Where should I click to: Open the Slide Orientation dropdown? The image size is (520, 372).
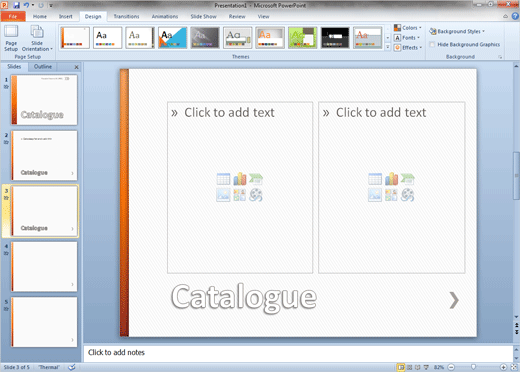click(x=37, y=39)
